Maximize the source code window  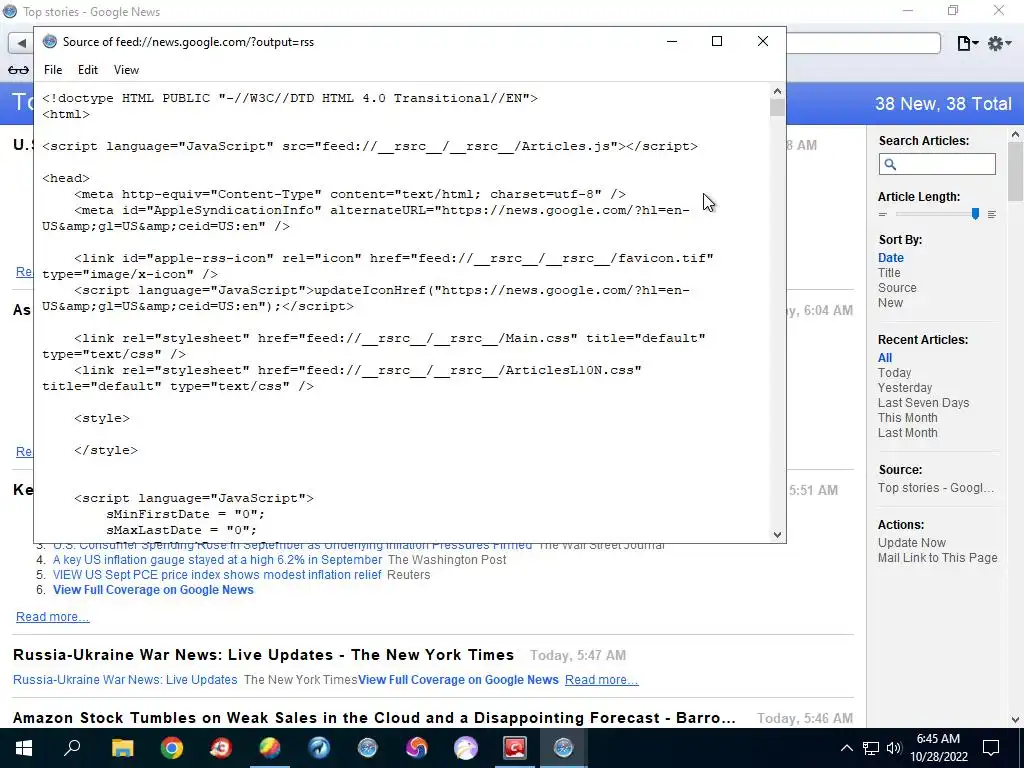pos(717,41)
